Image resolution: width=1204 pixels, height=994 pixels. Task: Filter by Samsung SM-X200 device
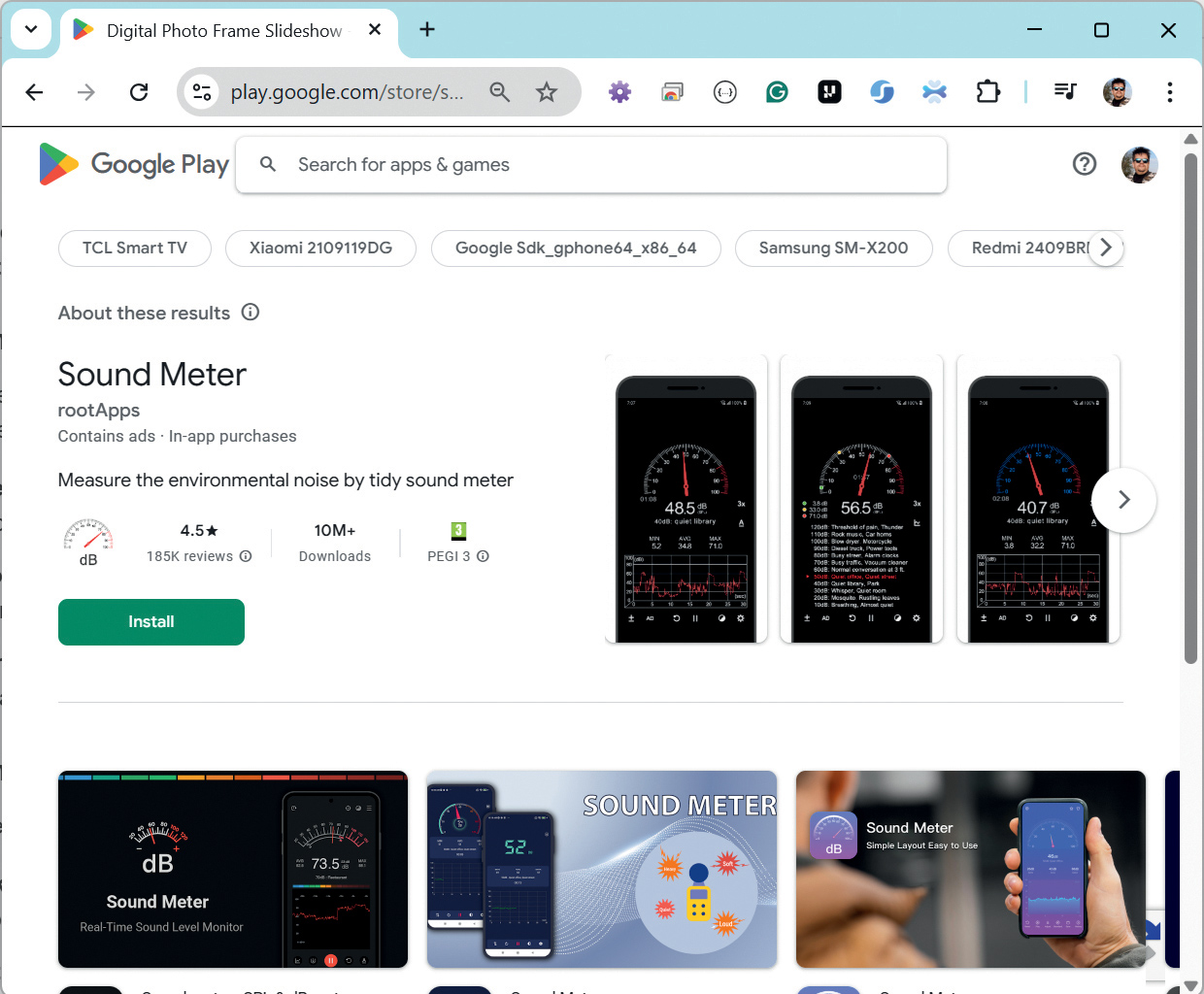click(834, 248)
